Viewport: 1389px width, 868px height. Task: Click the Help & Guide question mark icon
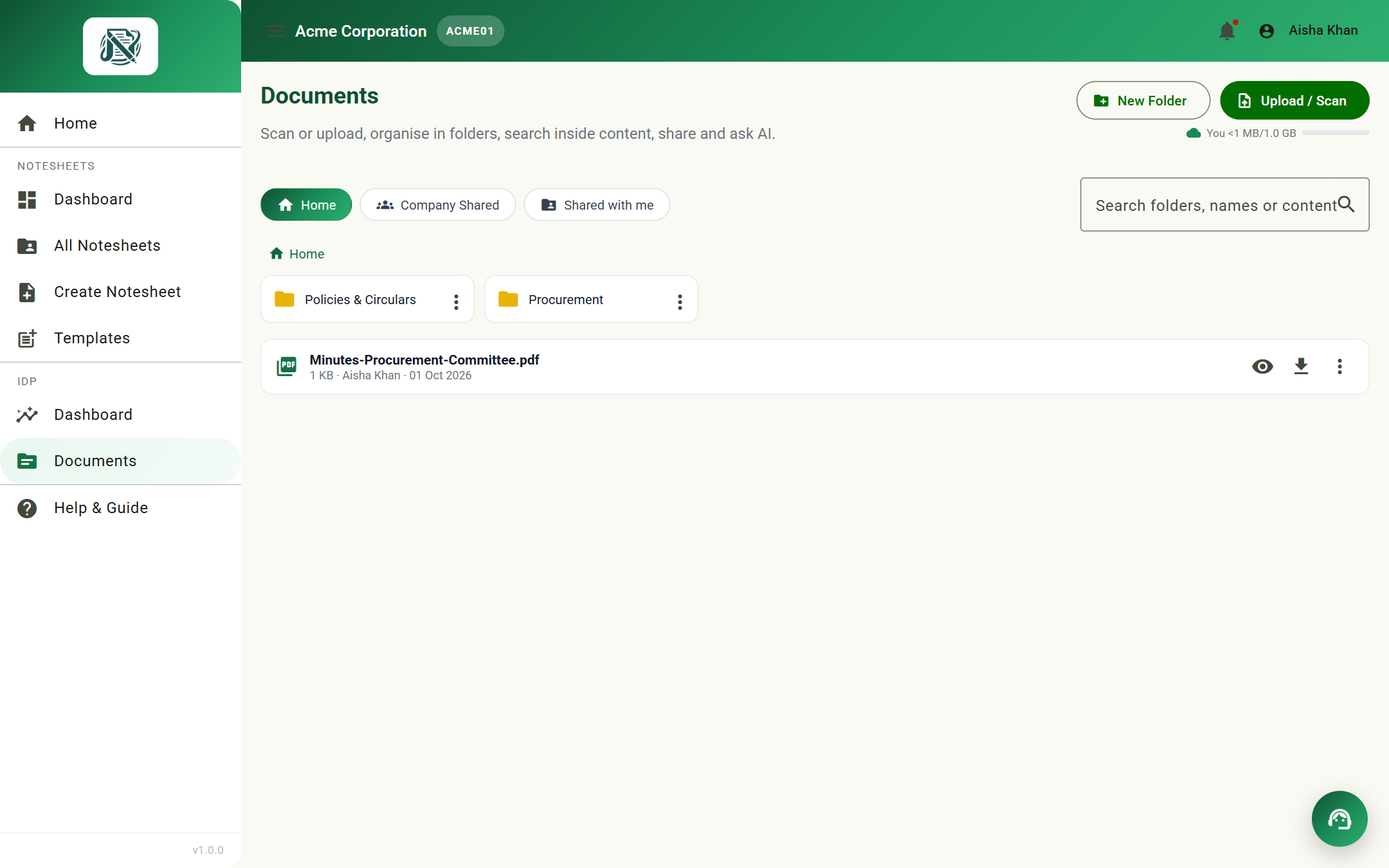tap(27, 508)
